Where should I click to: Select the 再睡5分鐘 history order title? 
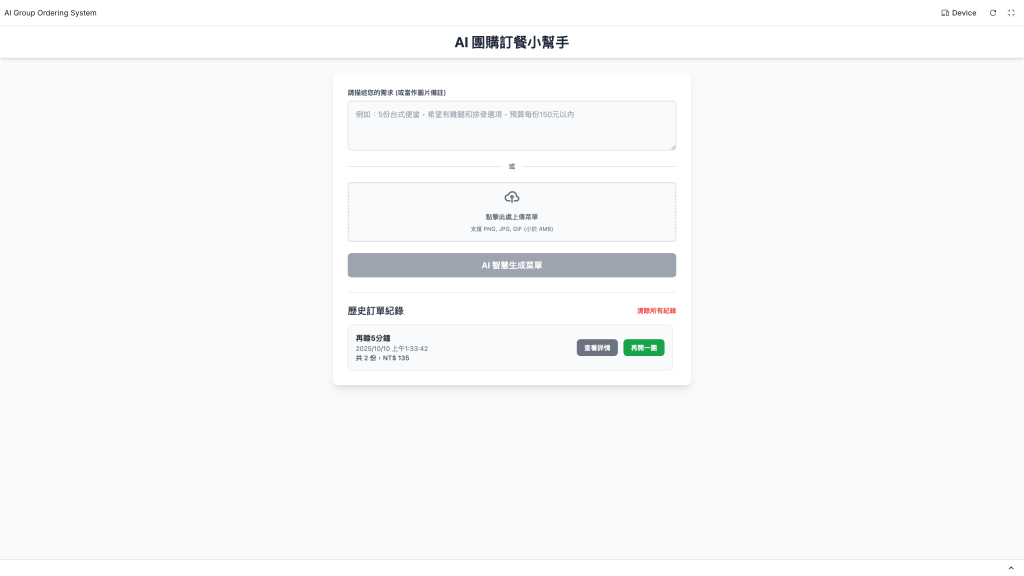click(373, 338)
